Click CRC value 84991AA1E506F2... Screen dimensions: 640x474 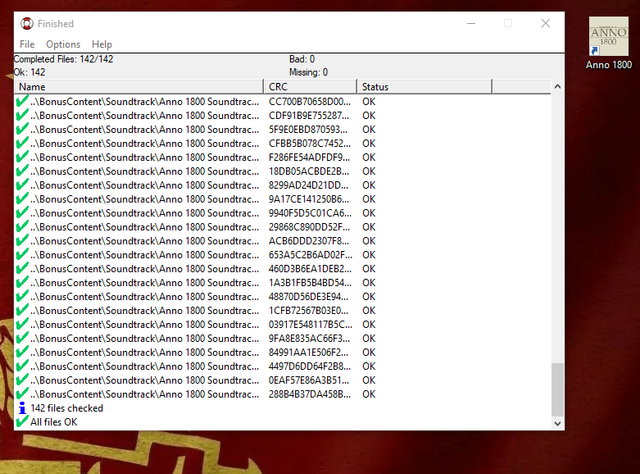[309, 352]
